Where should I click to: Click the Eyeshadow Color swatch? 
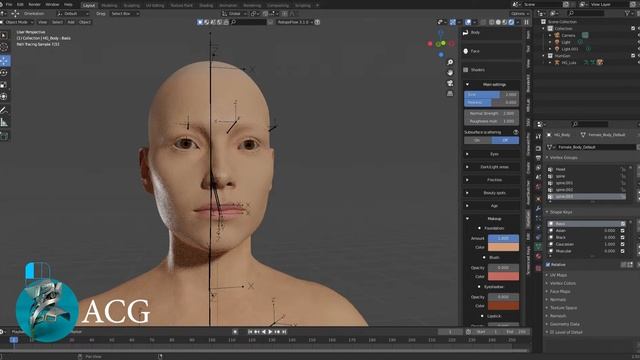[x=503, y=306]
